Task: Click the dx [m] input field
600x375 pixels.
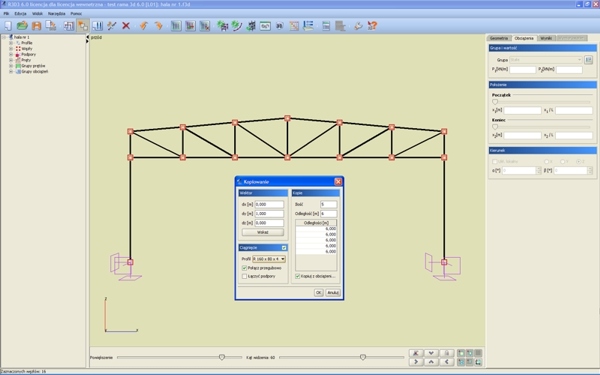Action: coord(269,204)
